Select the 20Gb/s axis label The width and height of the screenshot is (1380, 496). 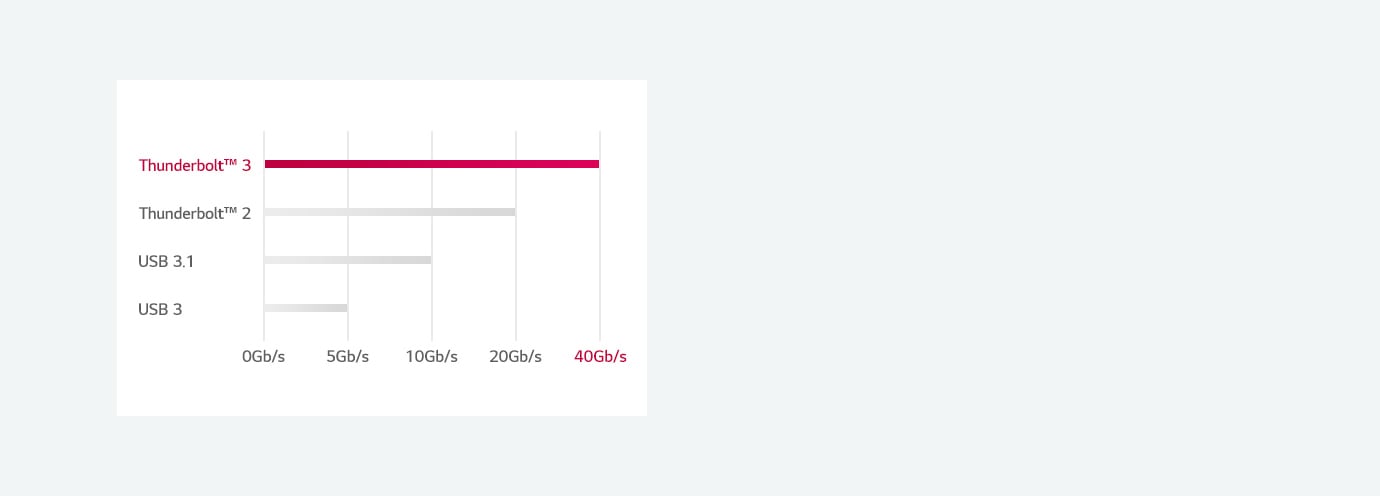pyautogui.click(x=516, y=357)
